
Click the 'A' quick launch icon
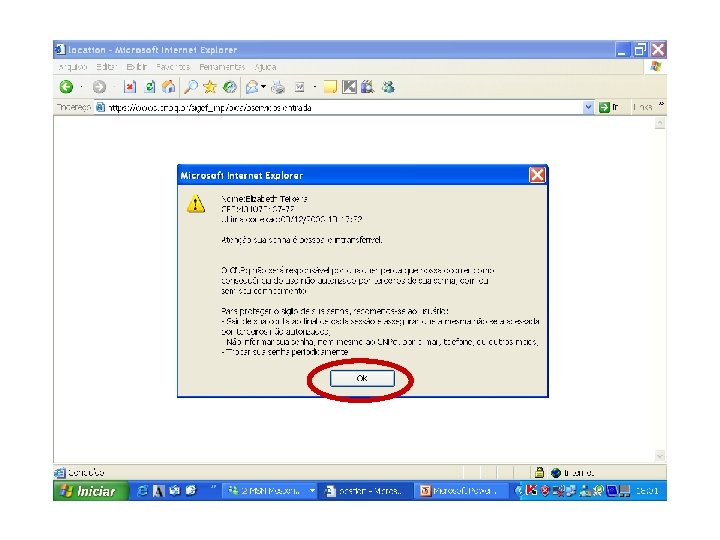(159, 491)
